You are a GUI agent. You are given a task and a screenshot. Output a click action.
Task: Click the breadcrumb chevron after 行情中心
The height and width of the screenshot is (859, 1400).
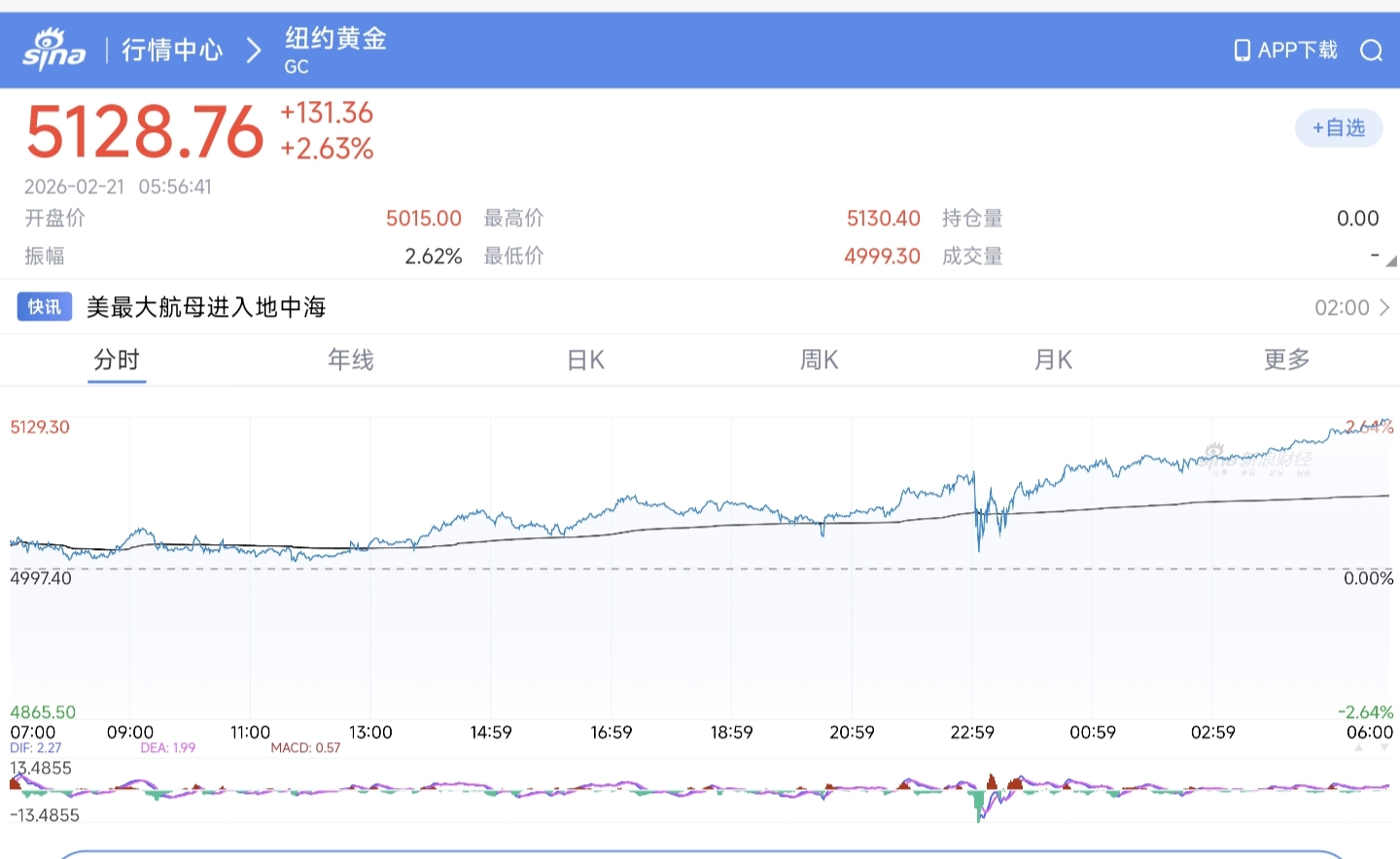pyautogui.click(x=254, y=51)
